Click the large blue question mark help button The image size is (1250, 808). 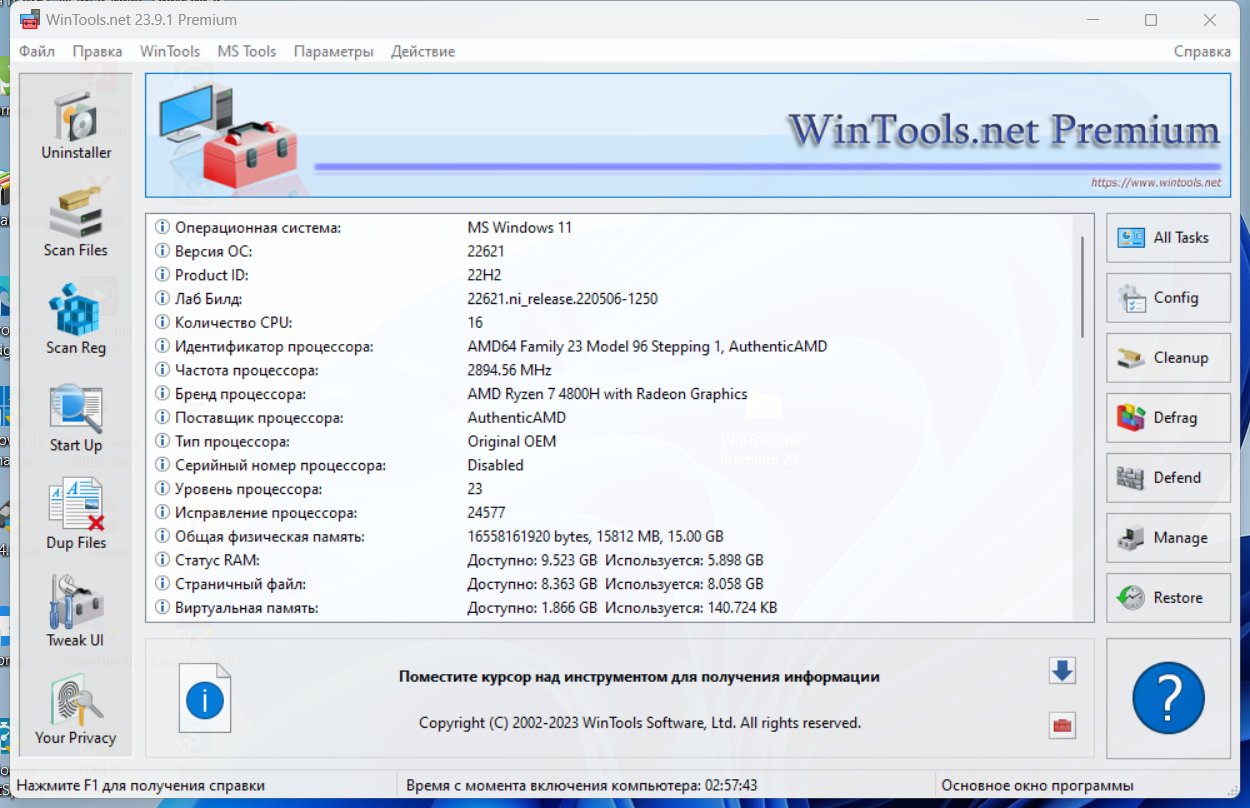[1168, 698]
